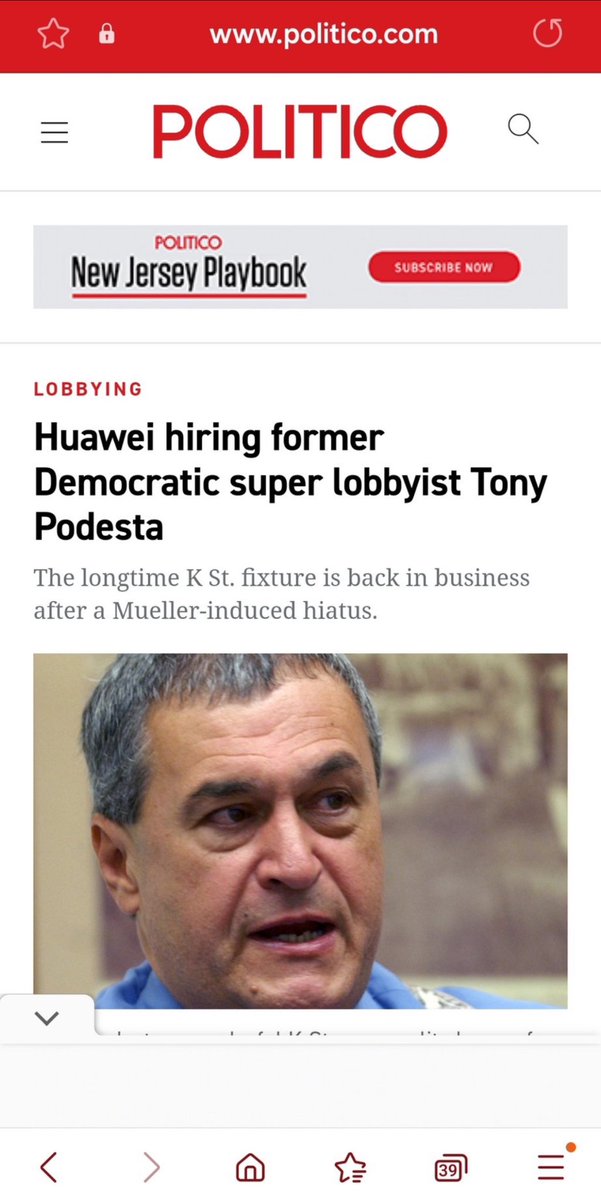Tap the browser home icon
Viewport: 601px width, 1200px height.
tap(250, 1167)
